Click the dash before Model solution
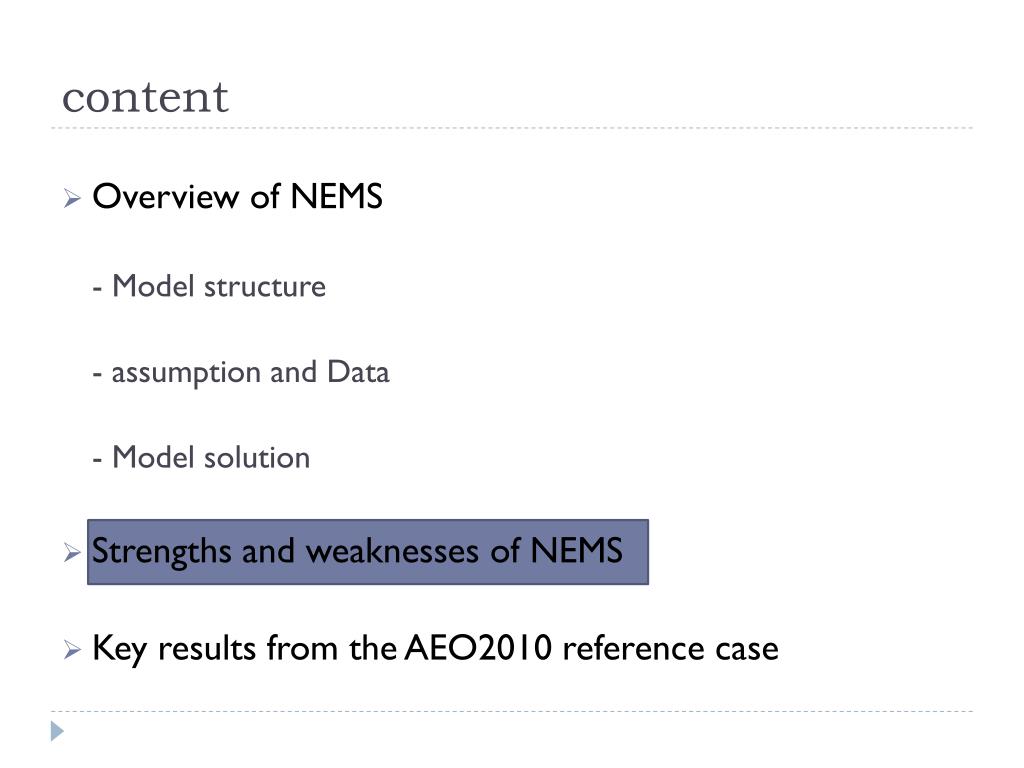This screenshot has height=768, width=1024. 97,460
